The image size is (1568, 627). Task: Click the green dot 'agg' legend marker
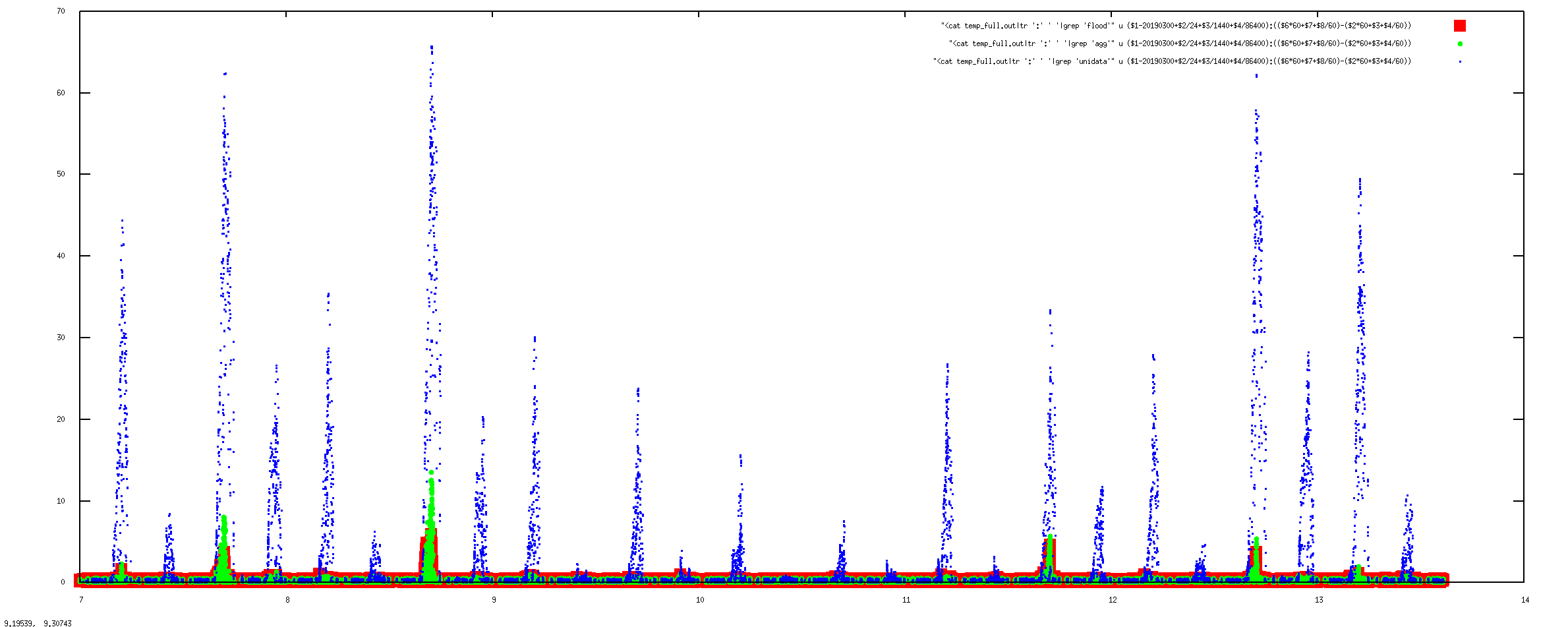(1459, 44)
